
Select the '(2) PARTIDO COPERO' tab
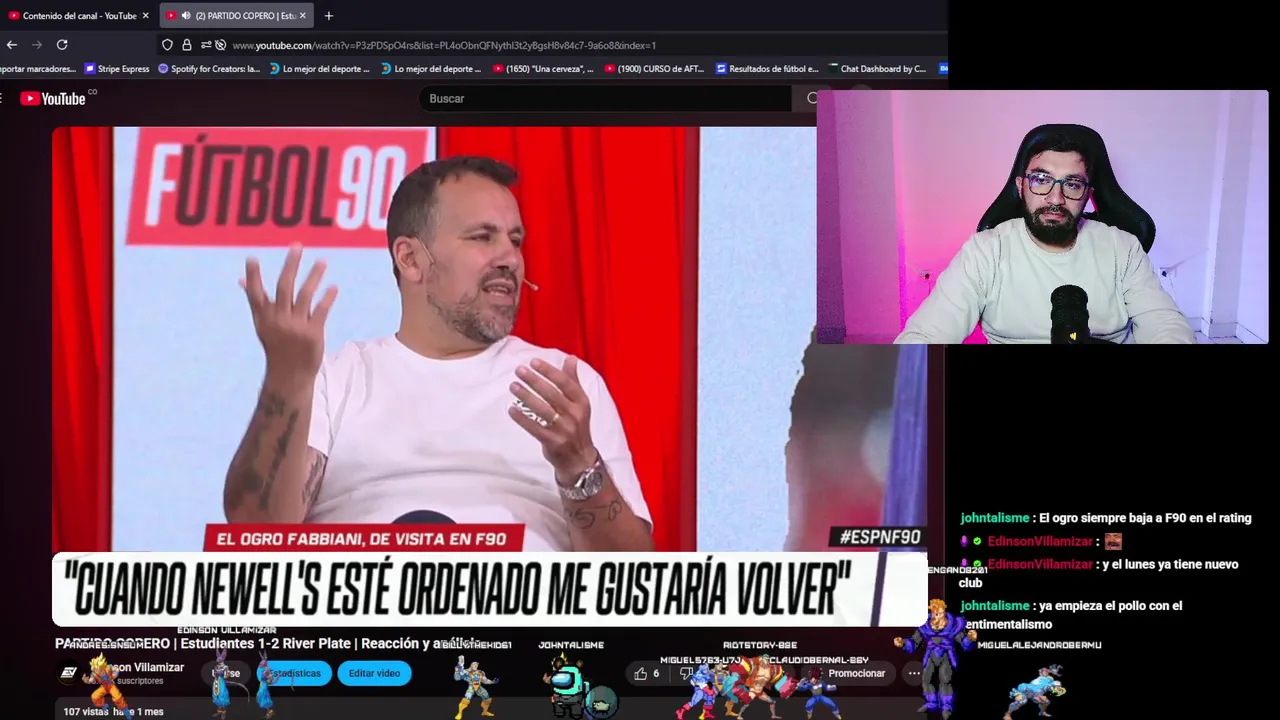pos(237,16)
